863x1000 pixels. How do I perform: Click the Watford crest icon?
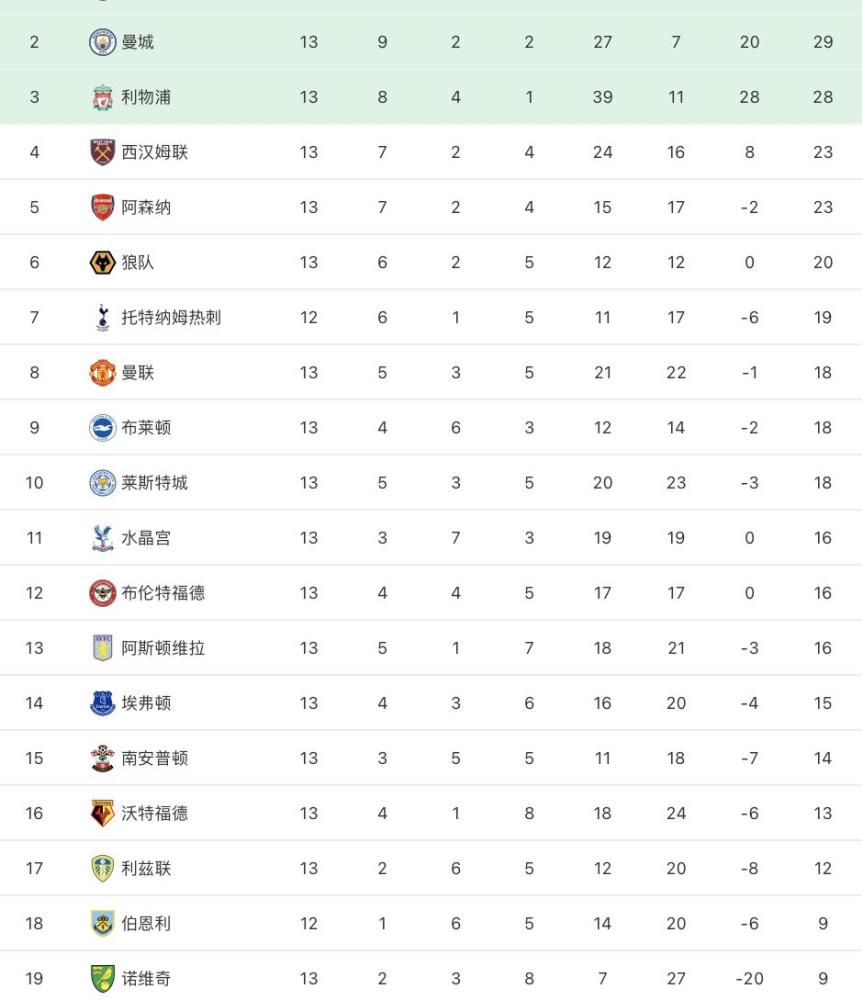click(x=102, y=813)
